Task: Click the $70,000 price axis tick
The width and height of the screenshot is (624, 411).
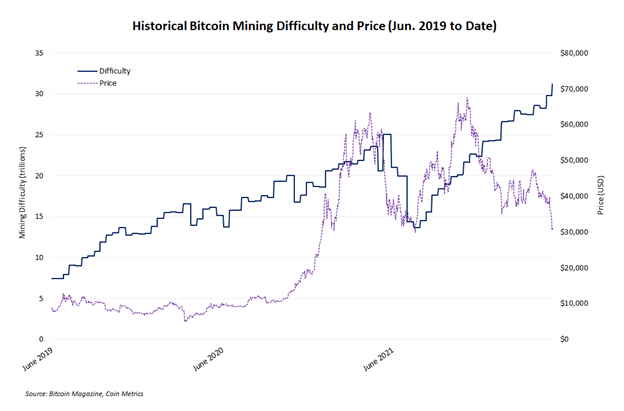Action: pos(577,89)
